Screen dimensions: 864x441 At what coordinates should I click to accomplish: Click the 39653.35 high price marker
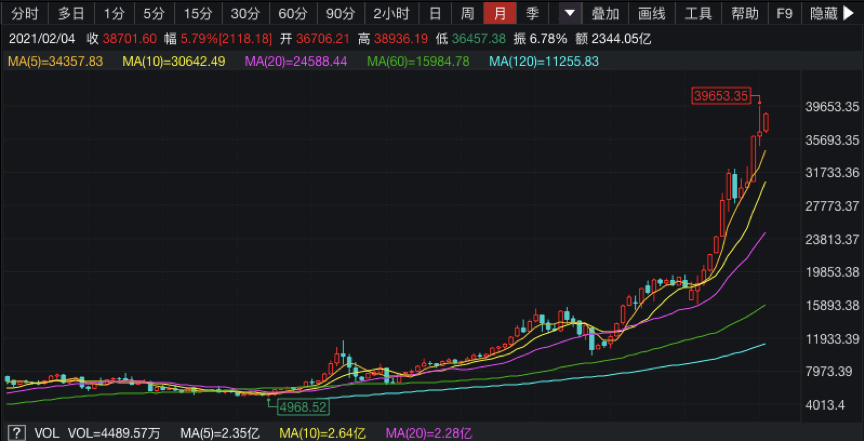(x=721, y=96)
